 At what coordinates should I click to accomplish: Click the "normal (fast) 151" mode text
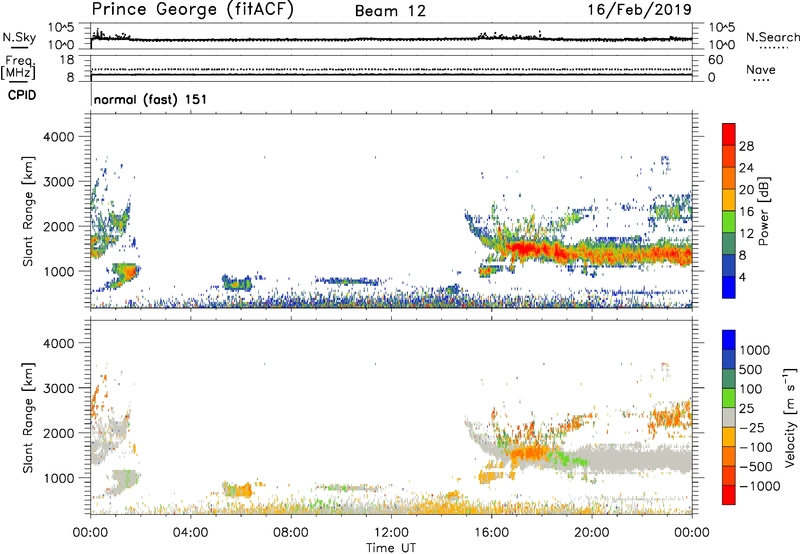151,99
